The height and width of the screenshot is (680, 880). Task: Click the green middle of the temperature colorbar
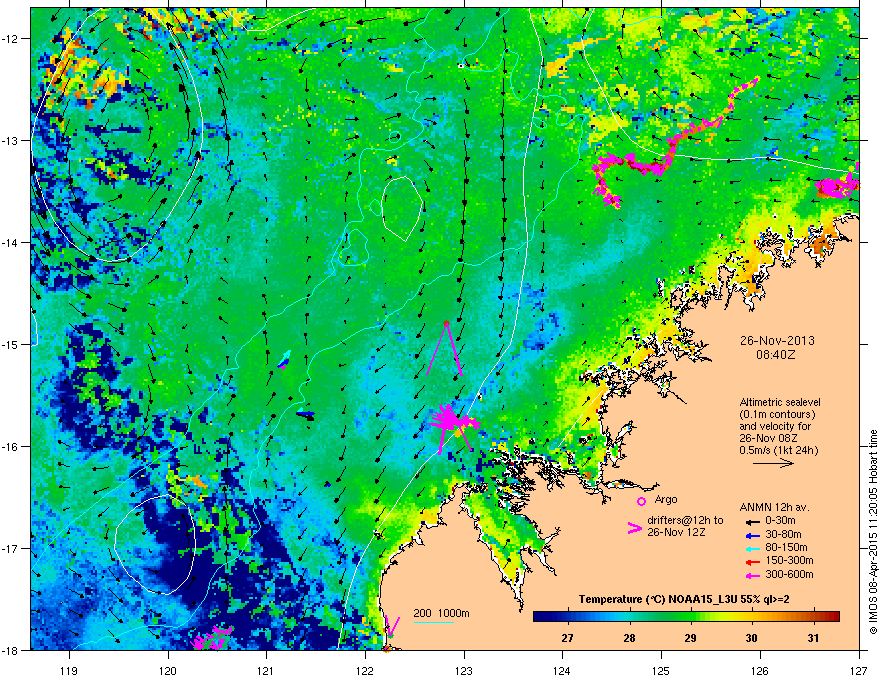tap(686, 617)
